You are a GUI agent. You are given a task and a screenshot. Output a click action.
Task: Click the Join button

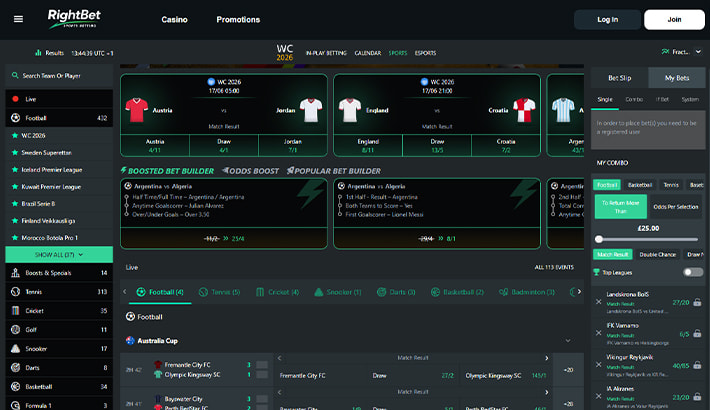[x=674, y=19]
